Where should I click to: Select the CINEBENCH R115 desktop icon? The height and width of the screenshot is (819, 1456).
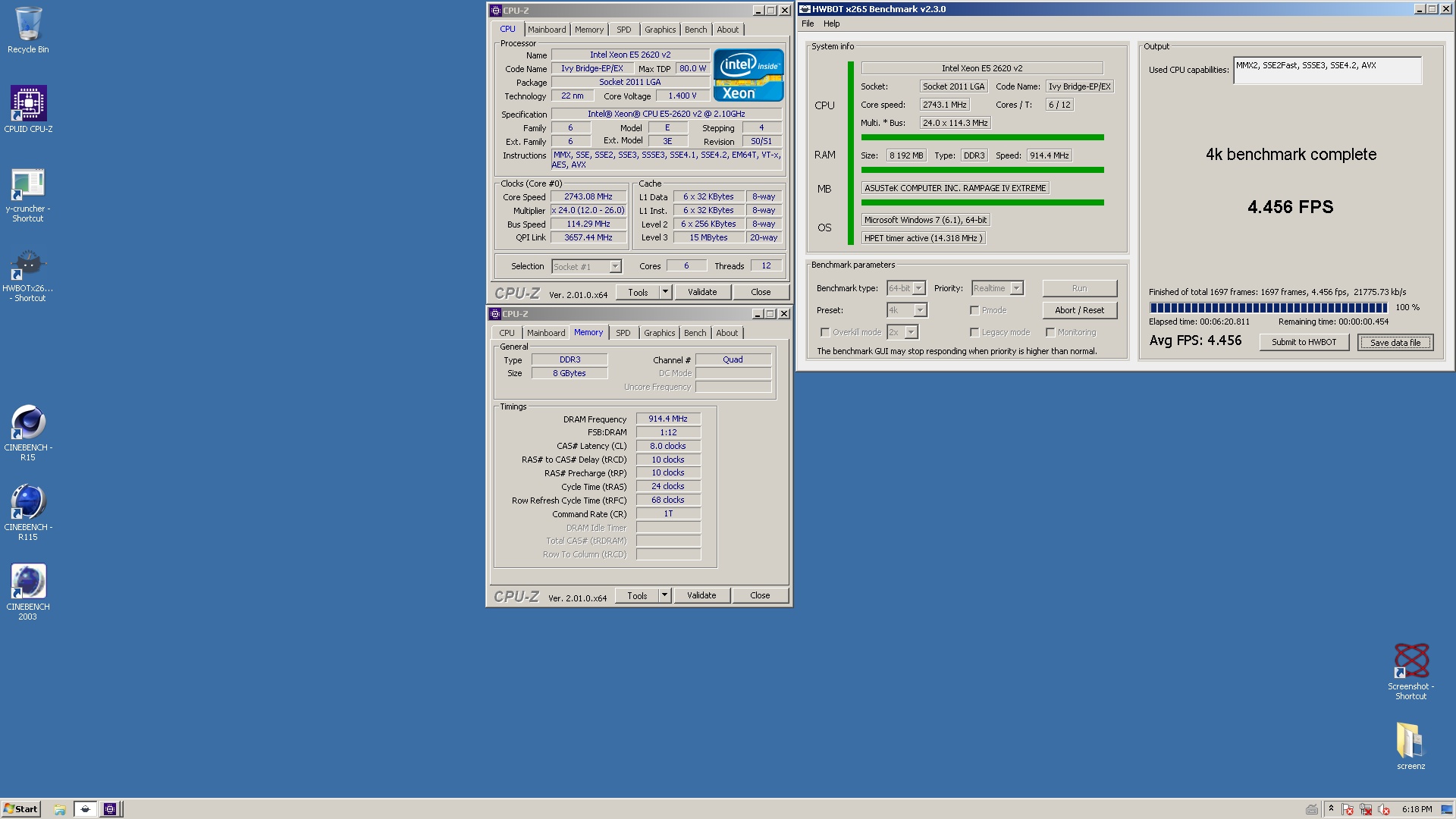(x=28, y=512)
